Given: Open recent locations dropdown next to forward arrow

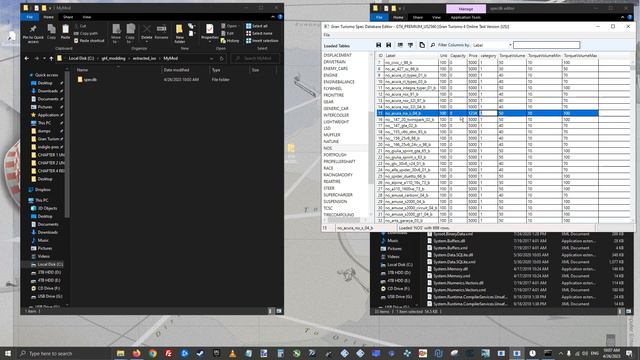Looking at the screenshot, I should [x=44, y=58].
